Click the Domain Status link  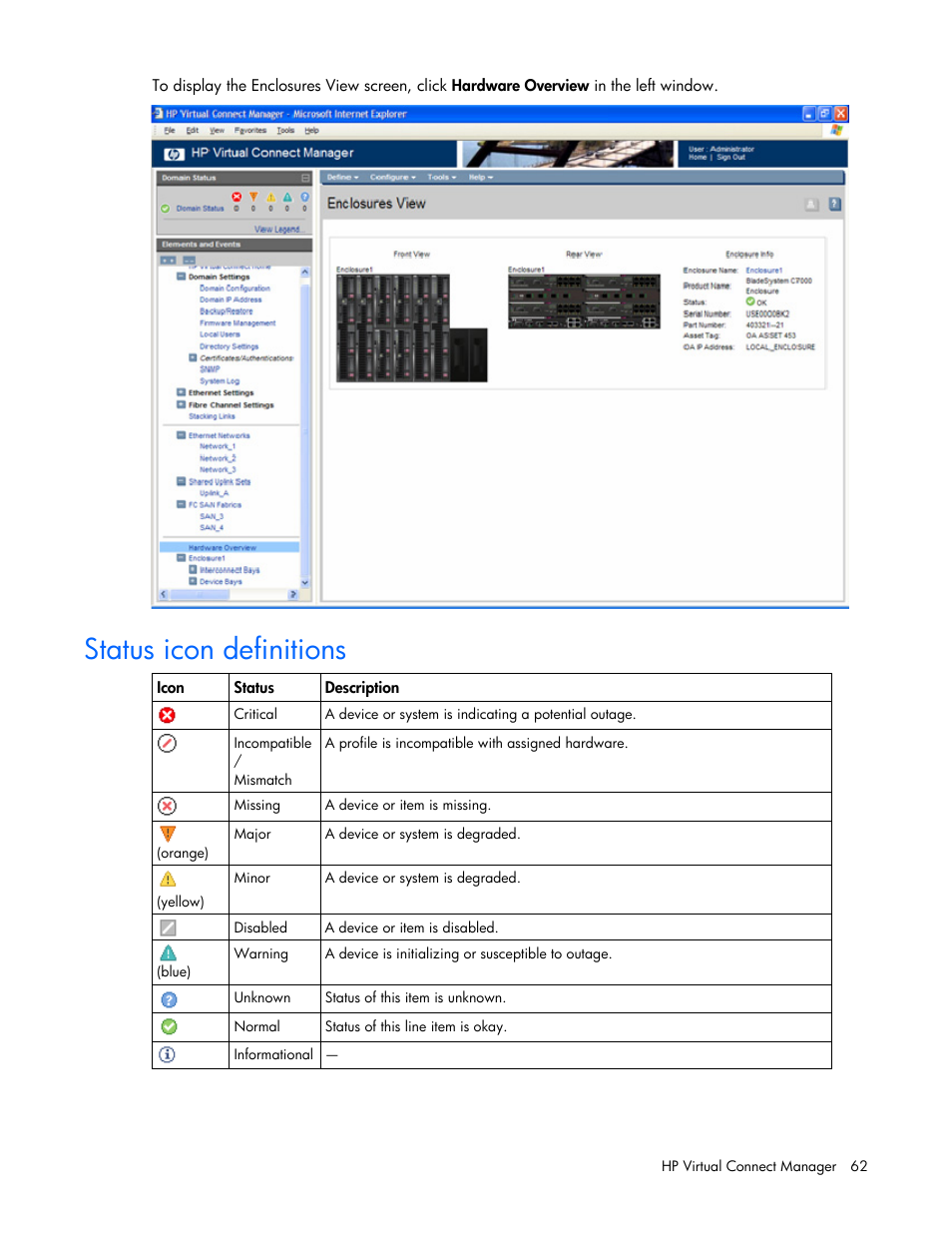[200, 209]
